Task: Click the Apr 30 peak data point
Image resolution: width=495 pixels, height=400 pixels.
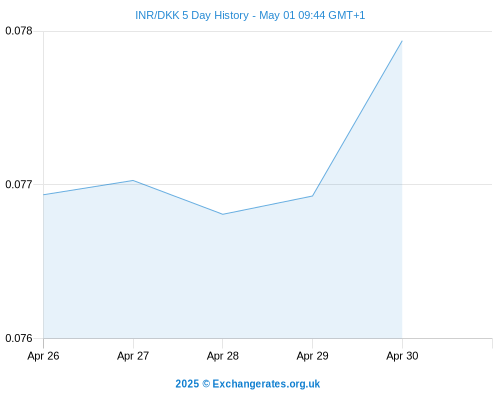Action: point(402,41)
